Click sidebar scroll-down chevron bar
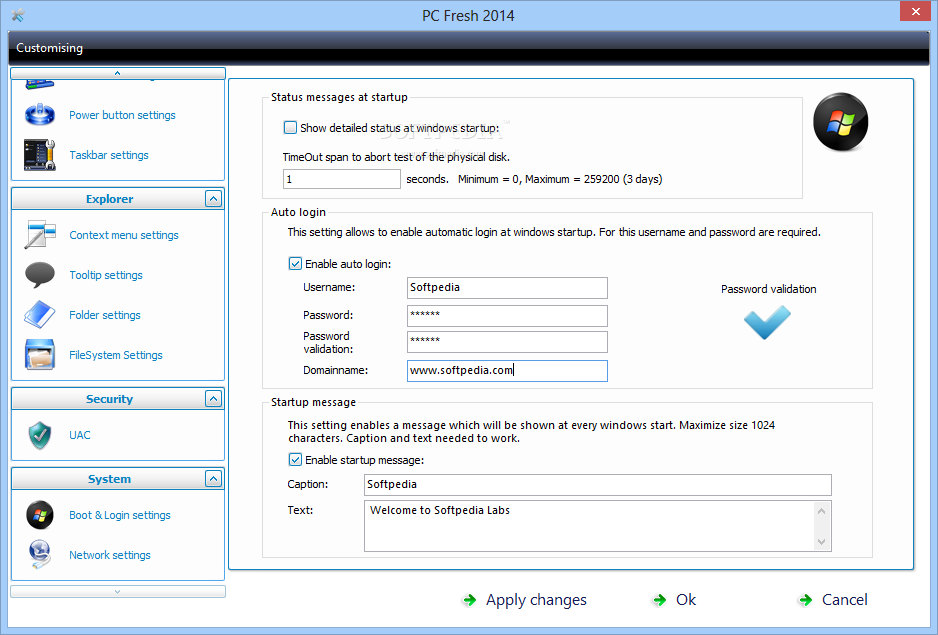The width and height of the screenshot is (938, 635). click(x=118, y=591)
